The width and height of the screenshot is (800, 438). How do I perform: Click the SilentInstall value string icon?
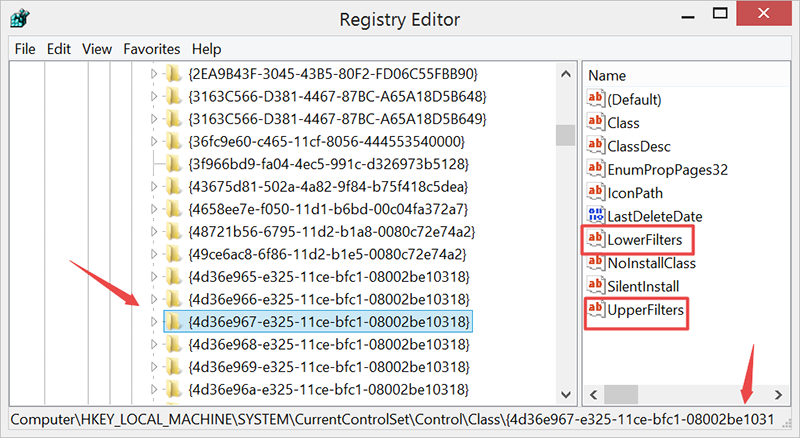595,286
